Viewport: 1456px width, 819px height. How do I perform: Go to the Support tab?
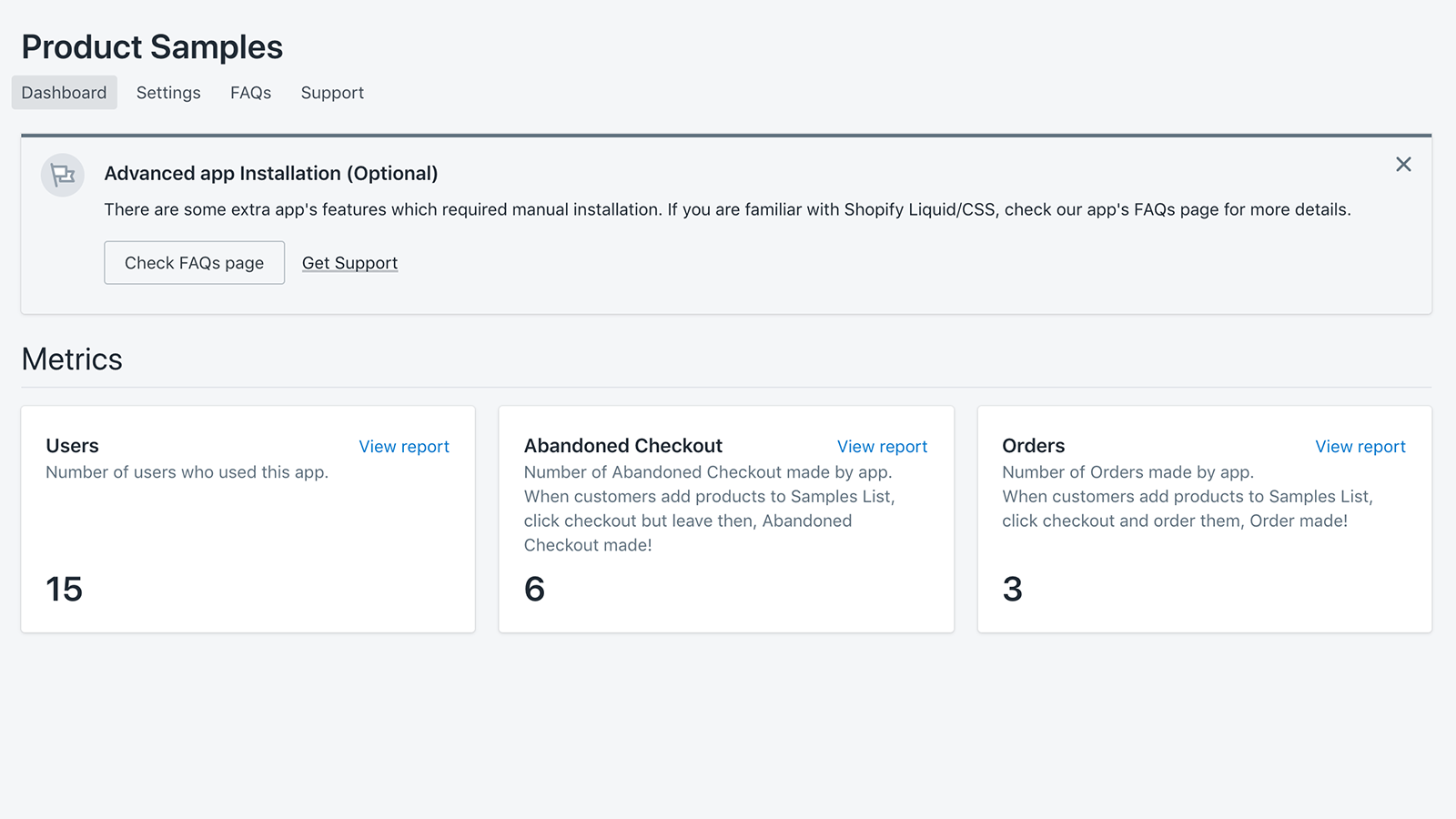tap(331, 92)
